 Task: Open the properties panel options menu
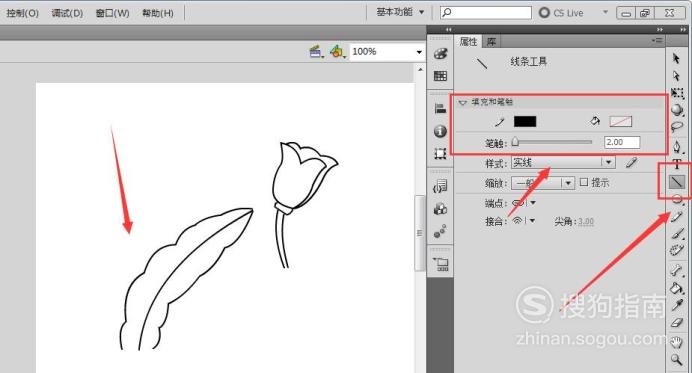coord(657,41)
